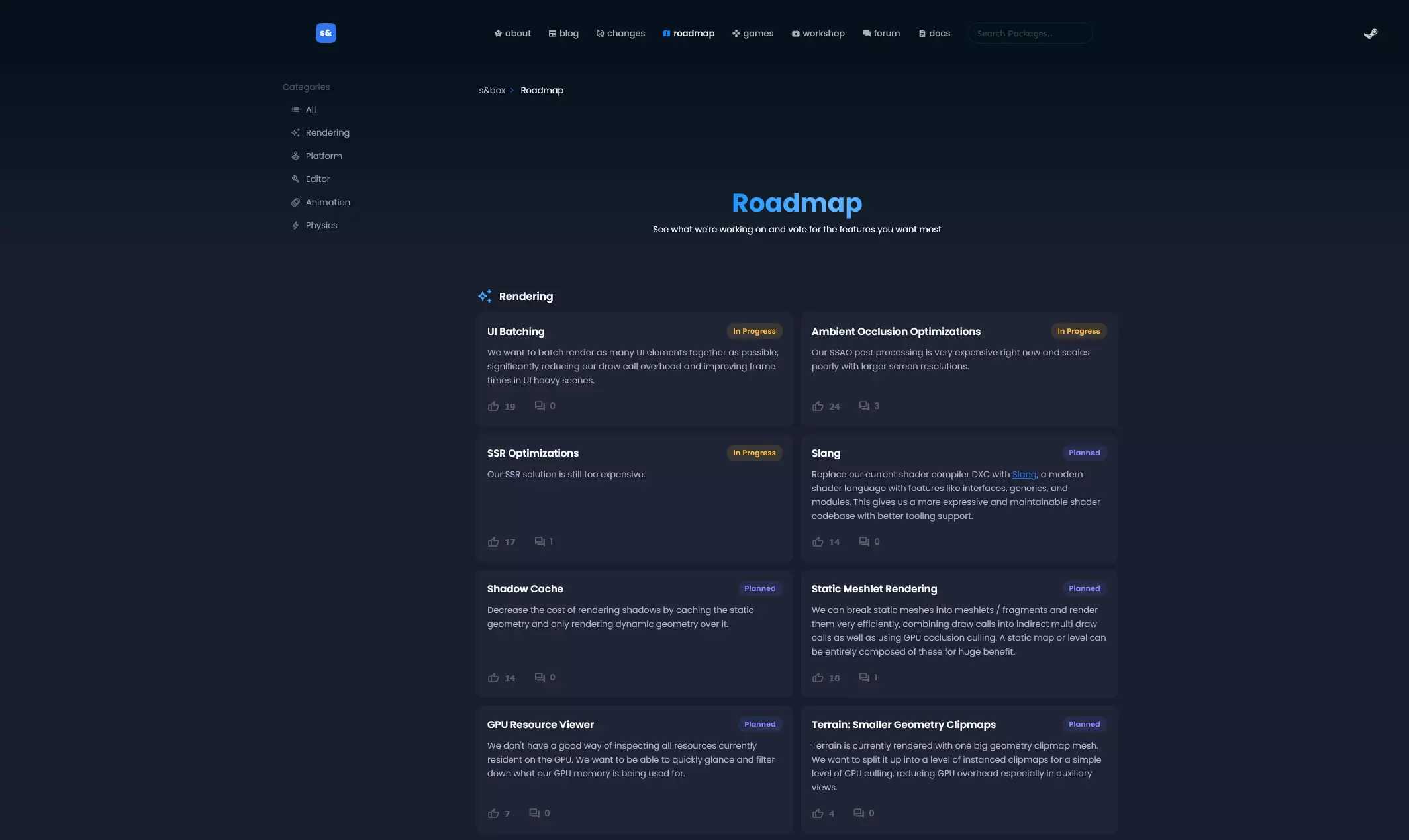Click the s& logo icon
Image resolution: width=1409 pixels, height=840 pixels.
pyautogui.click(x=326, y=33)
